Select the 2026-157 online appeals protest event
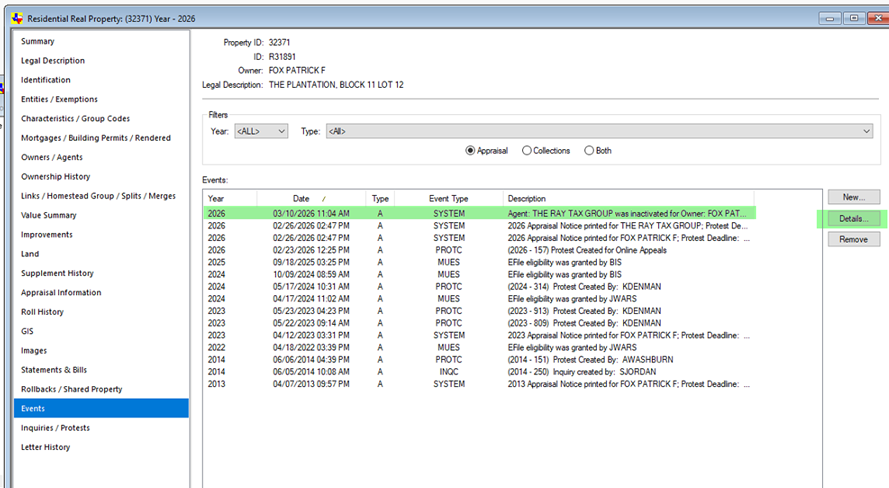 pyautogui.click(x=480, y=250)
